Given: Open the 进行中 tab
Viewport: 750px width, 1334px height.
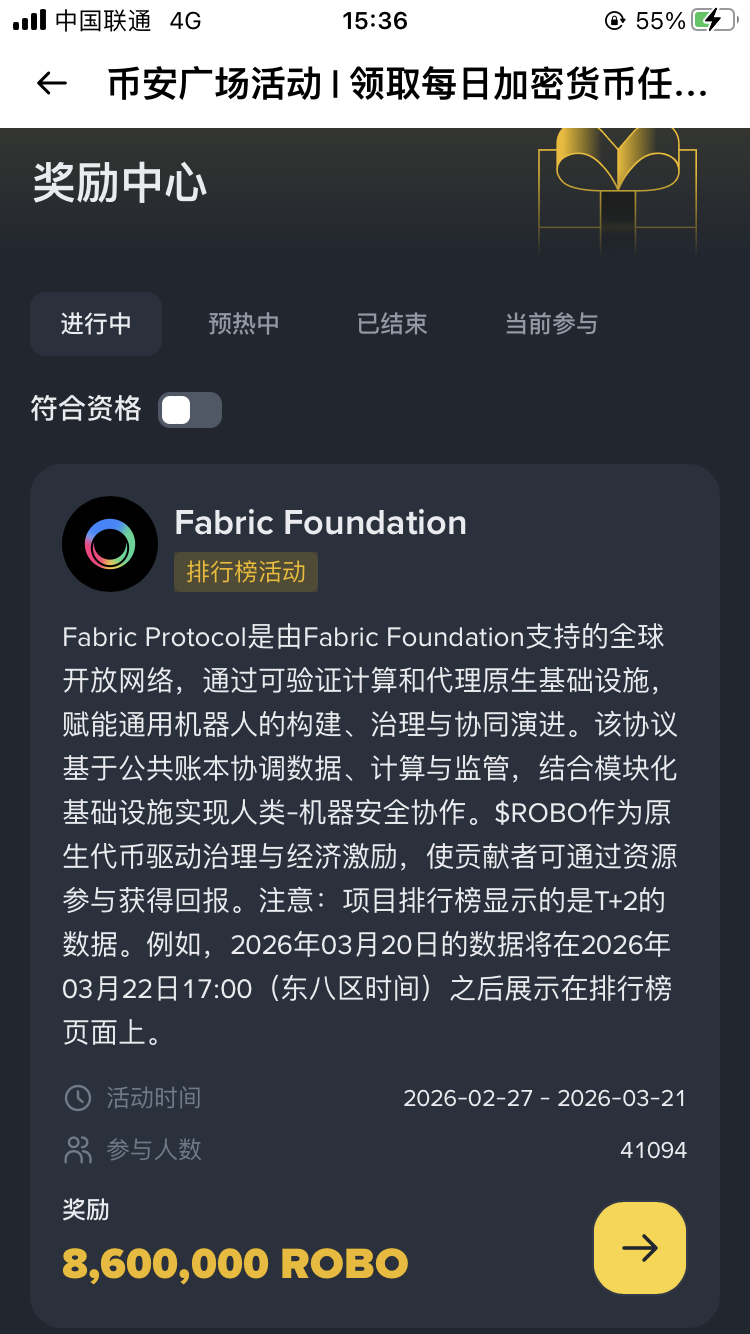Looking at the screenshot, I should 96,324.
